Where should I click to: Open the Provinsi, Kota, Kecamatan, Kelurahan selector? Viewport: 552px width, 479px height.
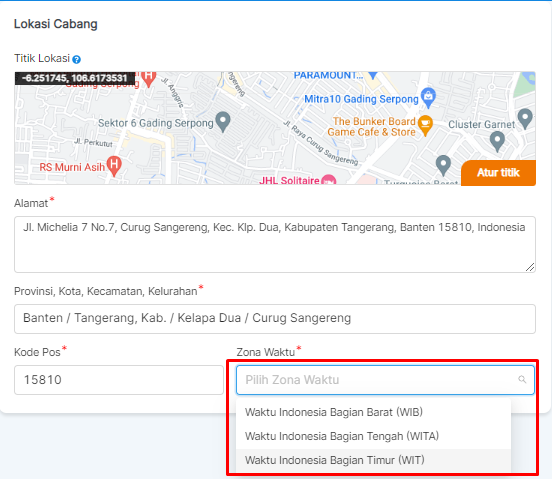click(275, 319)
